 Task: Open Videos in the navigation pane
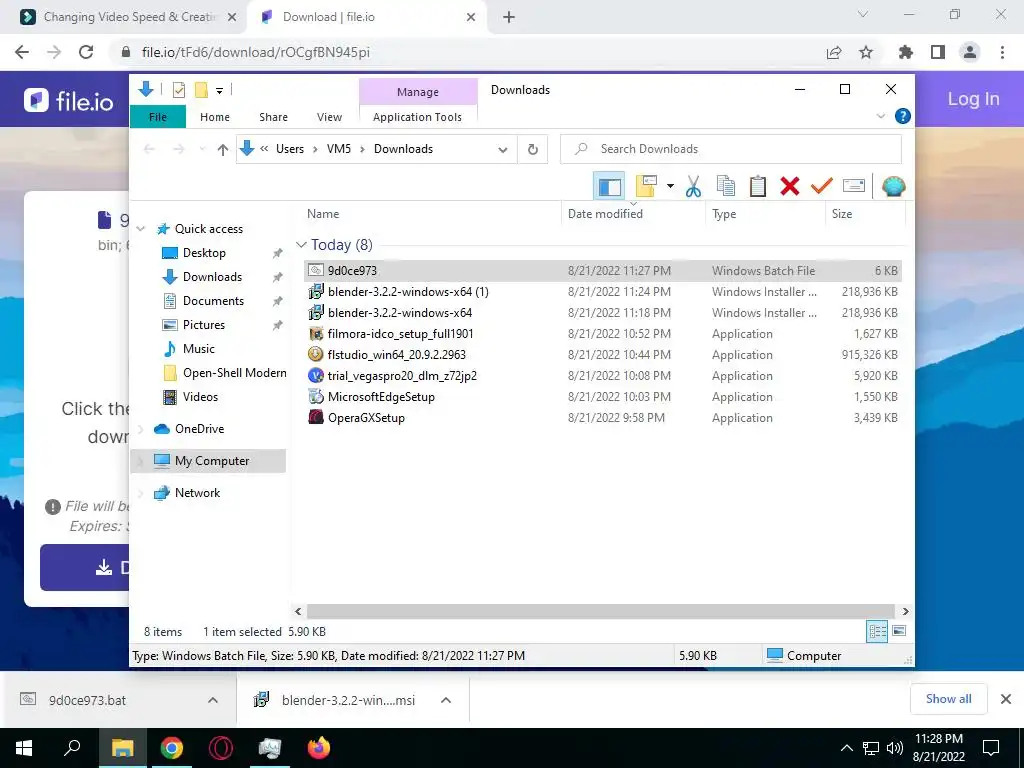tap(200, 397)
